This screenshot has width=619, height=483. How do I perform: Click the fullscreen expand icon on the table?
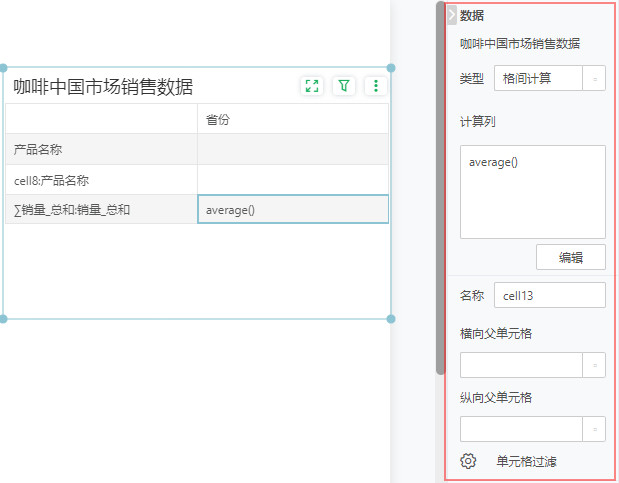pyautogui.click(x=312, y=86)
